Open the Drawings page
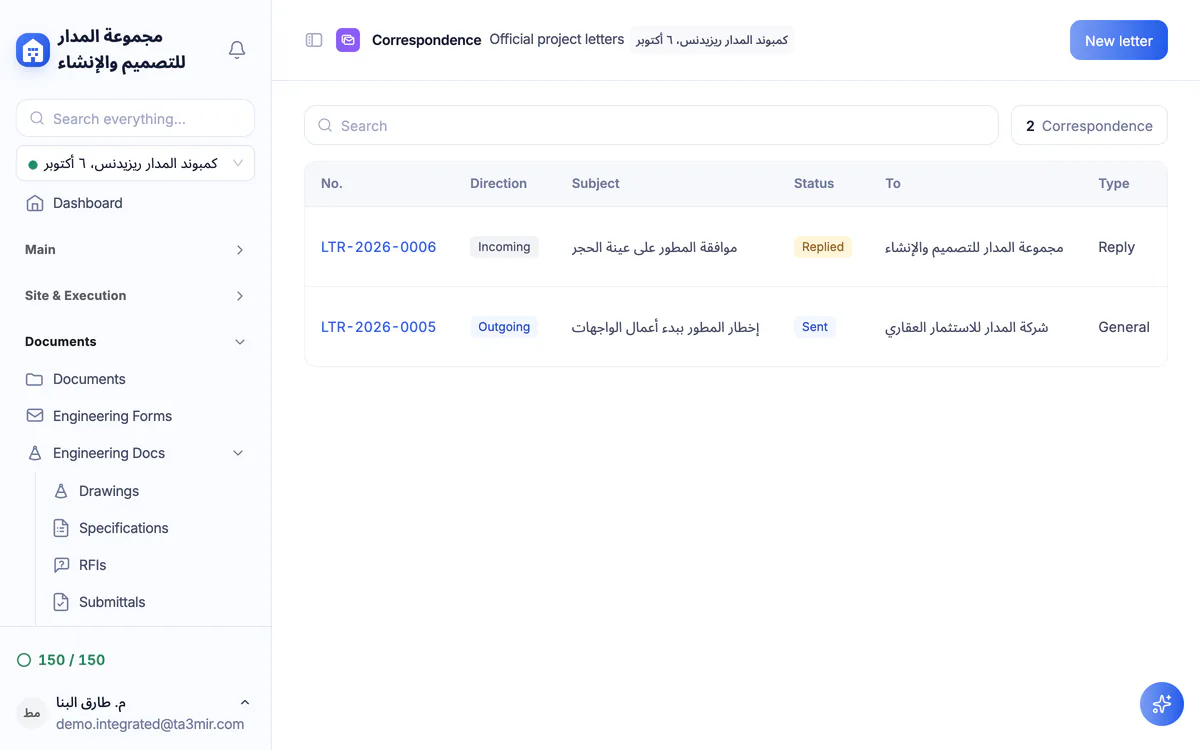1200x750 pixels. [x=148, y=491]
